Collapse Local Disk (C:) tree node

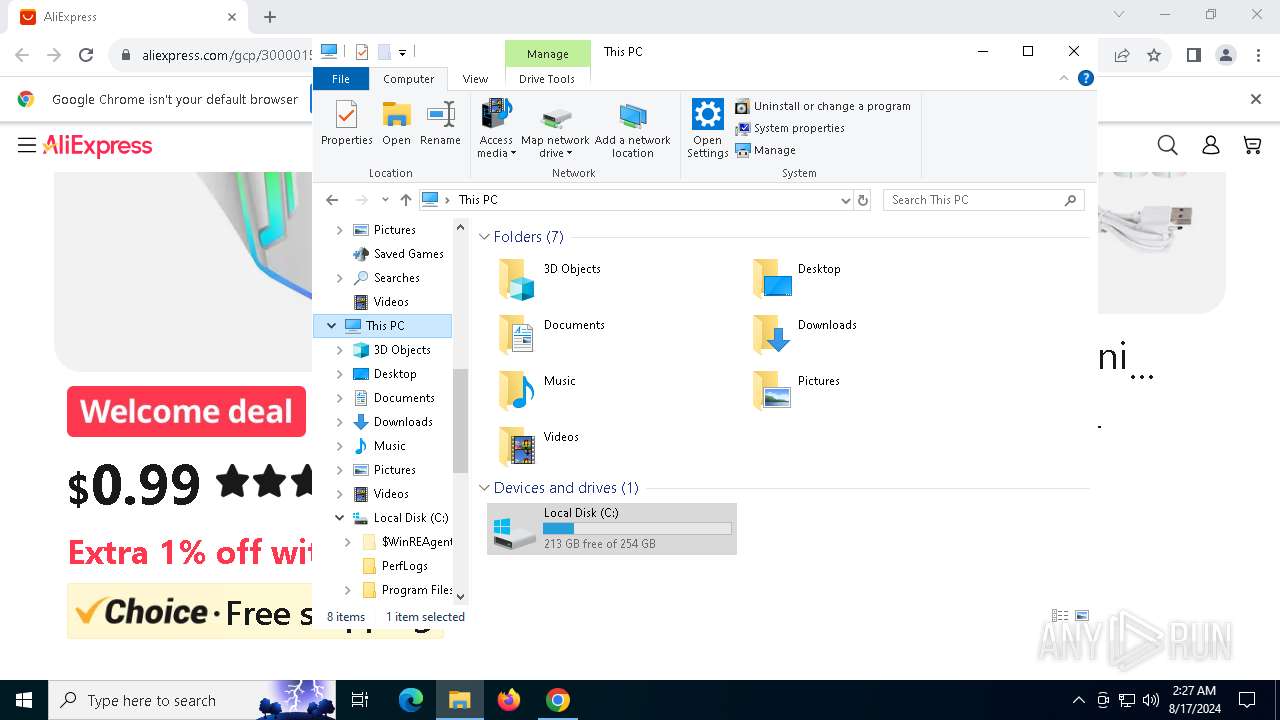pos(339,518)
